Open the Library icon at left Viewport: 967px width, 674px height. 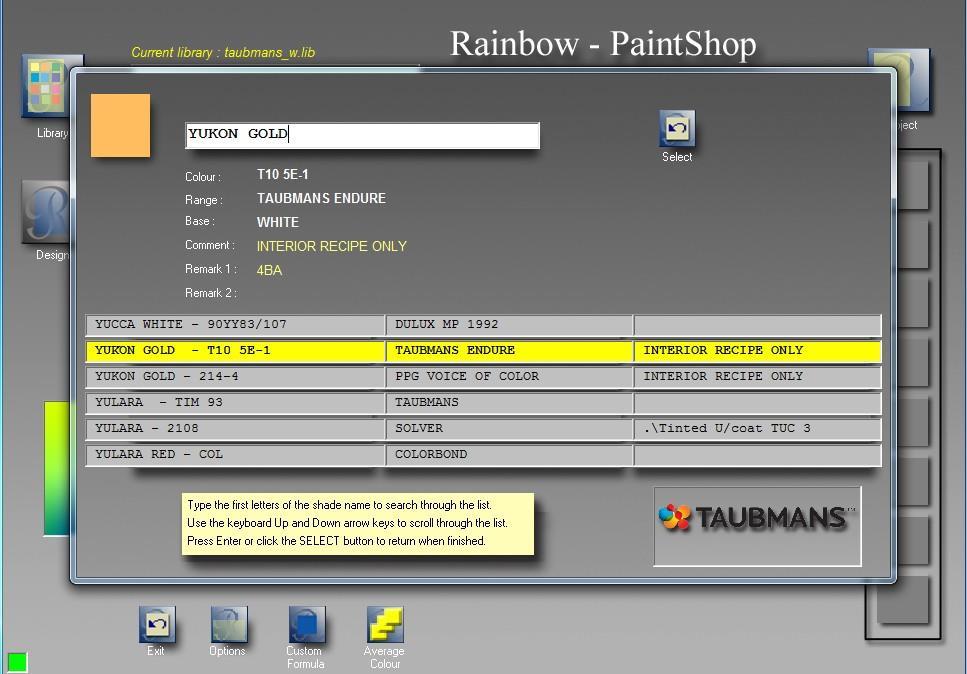click(x=47, y=86)
